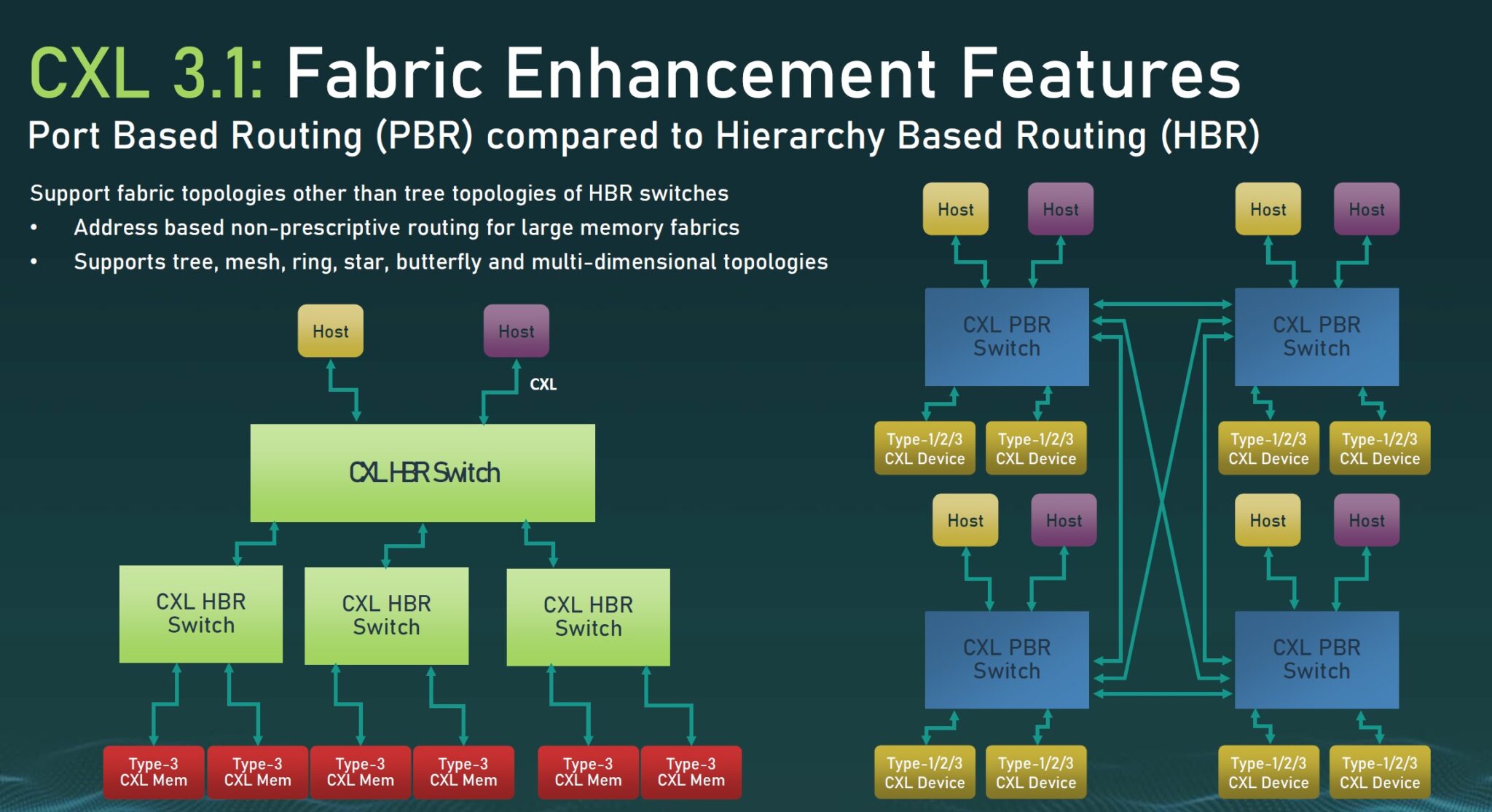Select the yellow Host box above the CXL HBR Switch
Screen dimensions: 1492x812
coord(330,331)
